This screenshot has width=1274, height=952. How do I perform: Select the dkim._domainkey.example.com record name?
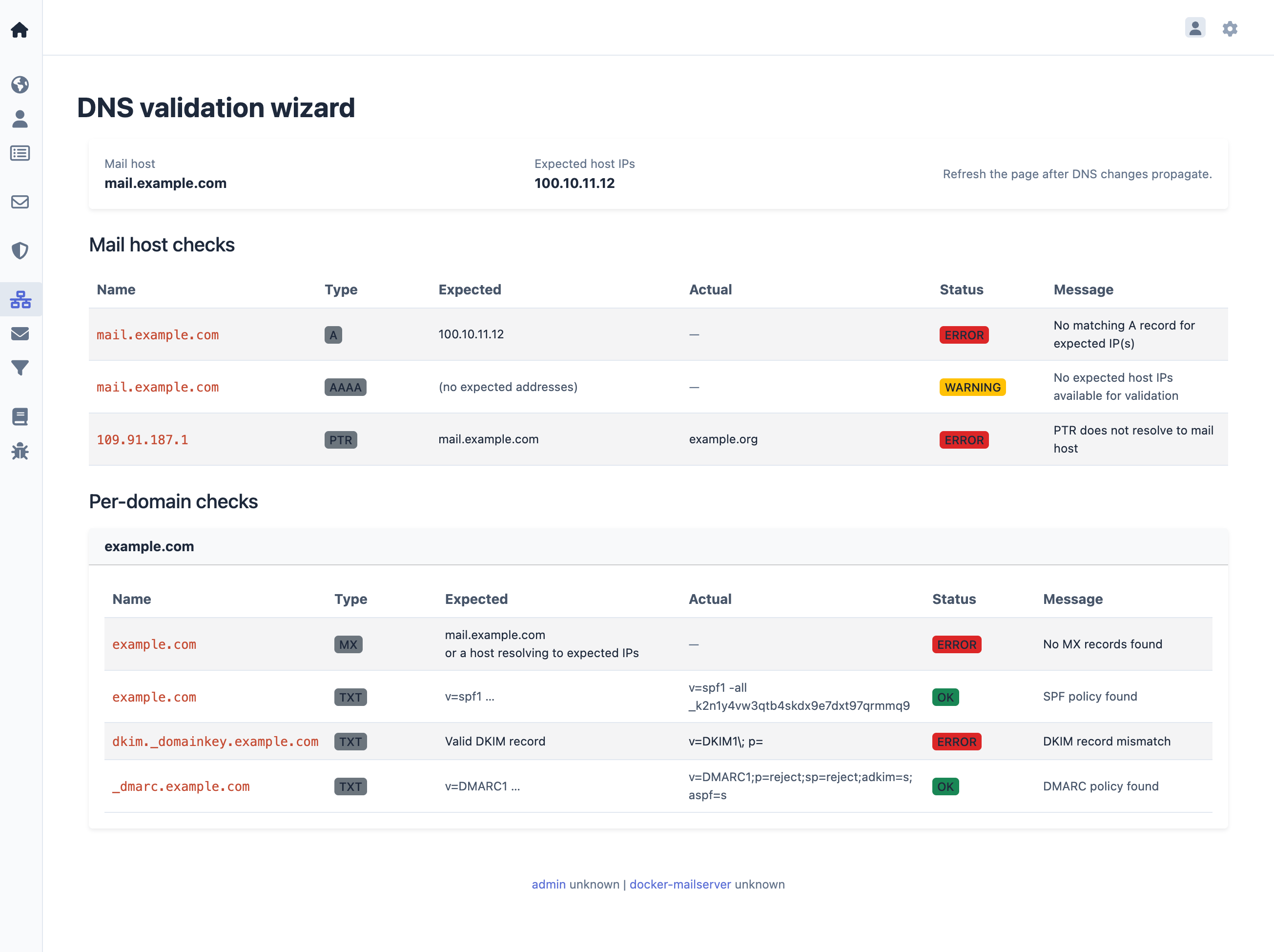pyautogui.click(x=215, y=741)
